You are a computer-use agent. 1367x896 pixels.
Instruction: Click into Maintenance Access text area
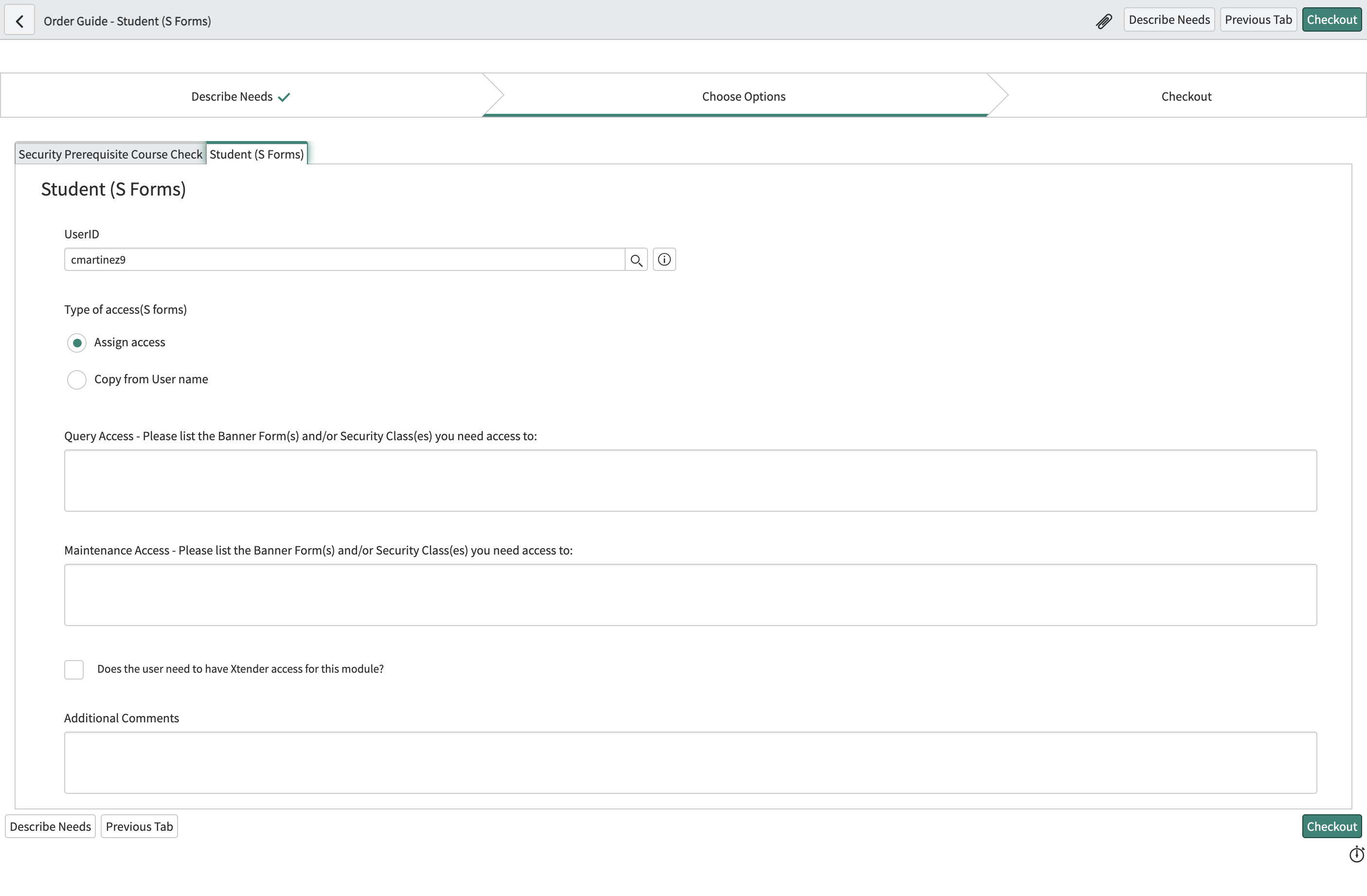click(690, 594)
